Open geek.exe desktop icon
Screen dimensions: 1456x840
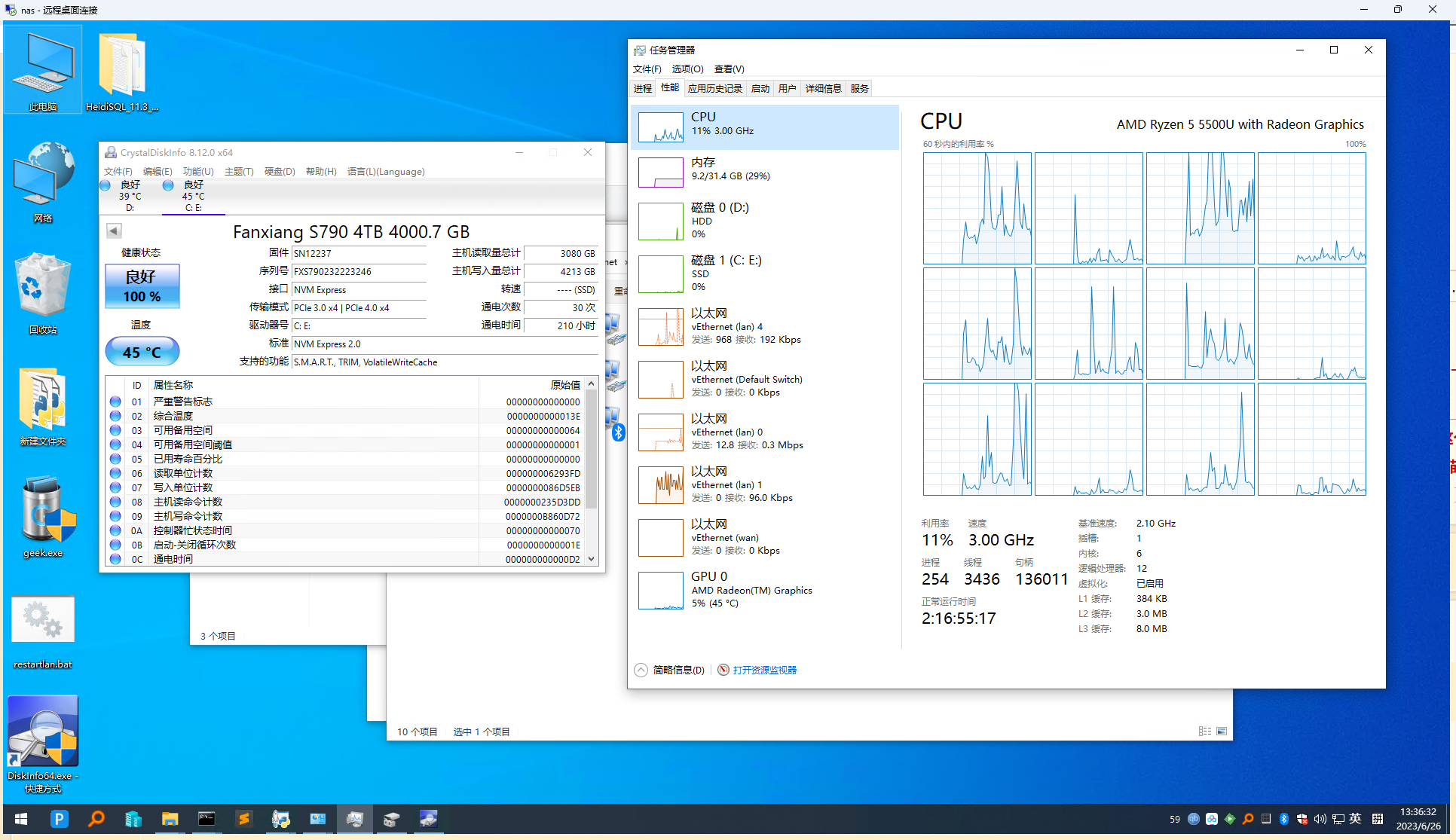(x=43, y=517)
